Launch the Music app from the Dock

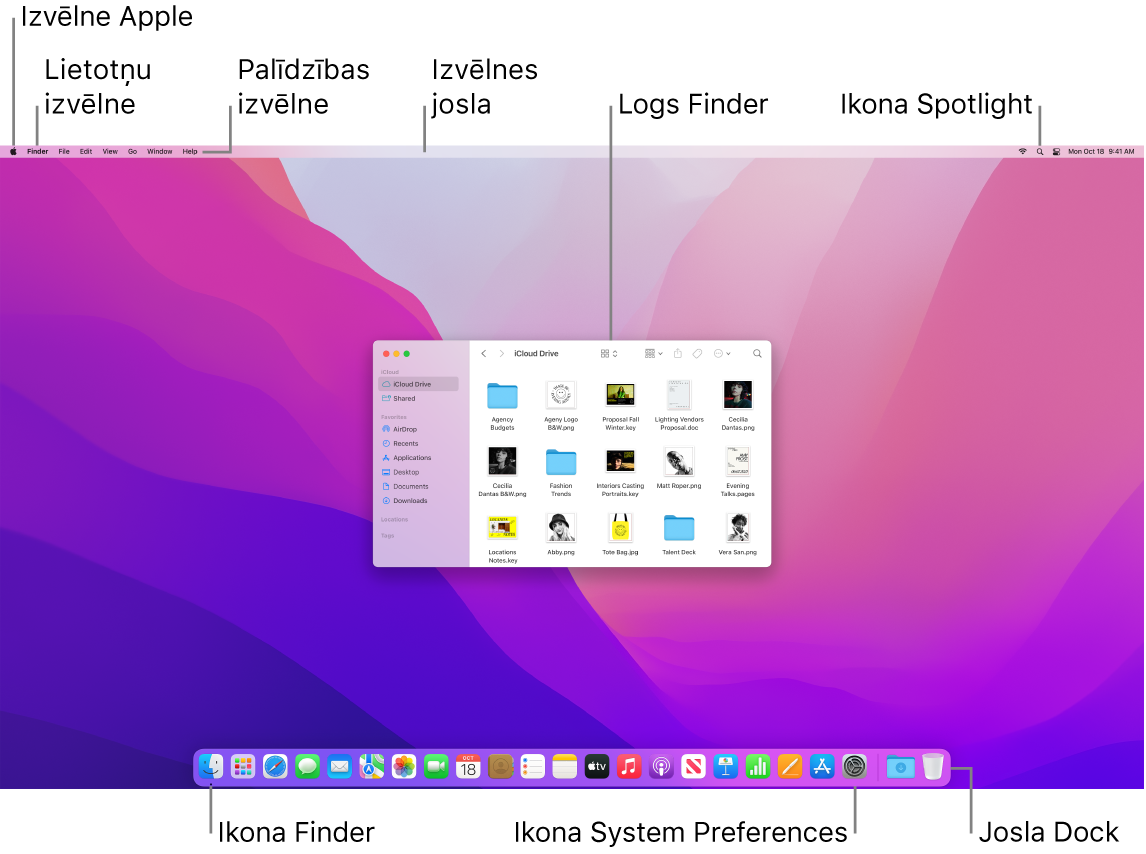[630, 766]
